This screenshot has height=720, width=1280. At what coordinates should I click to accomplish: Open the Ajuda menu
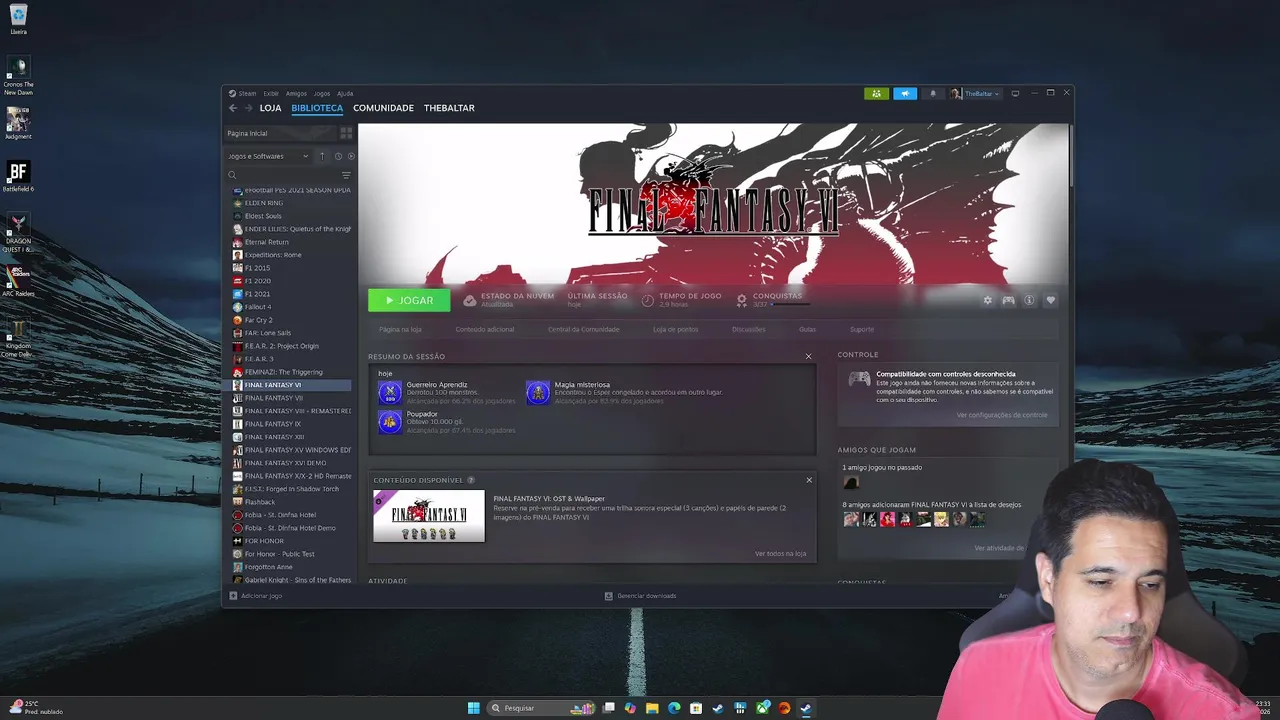pos(345,93)
